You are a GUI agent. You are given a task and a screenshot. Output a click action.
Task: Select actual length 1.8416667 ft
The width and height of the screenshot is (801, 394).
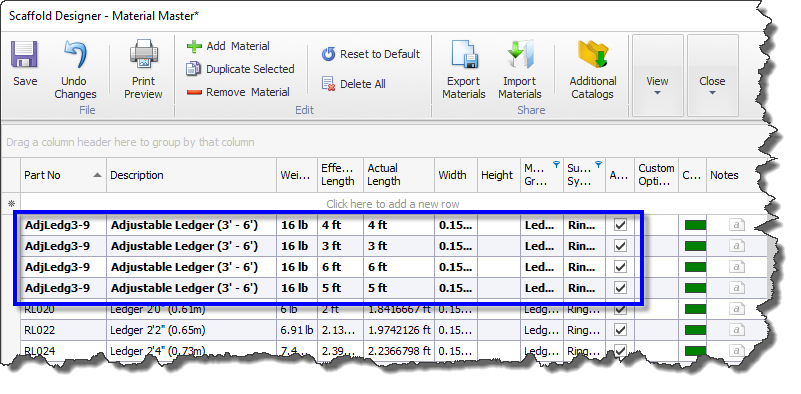click(399, 310)
